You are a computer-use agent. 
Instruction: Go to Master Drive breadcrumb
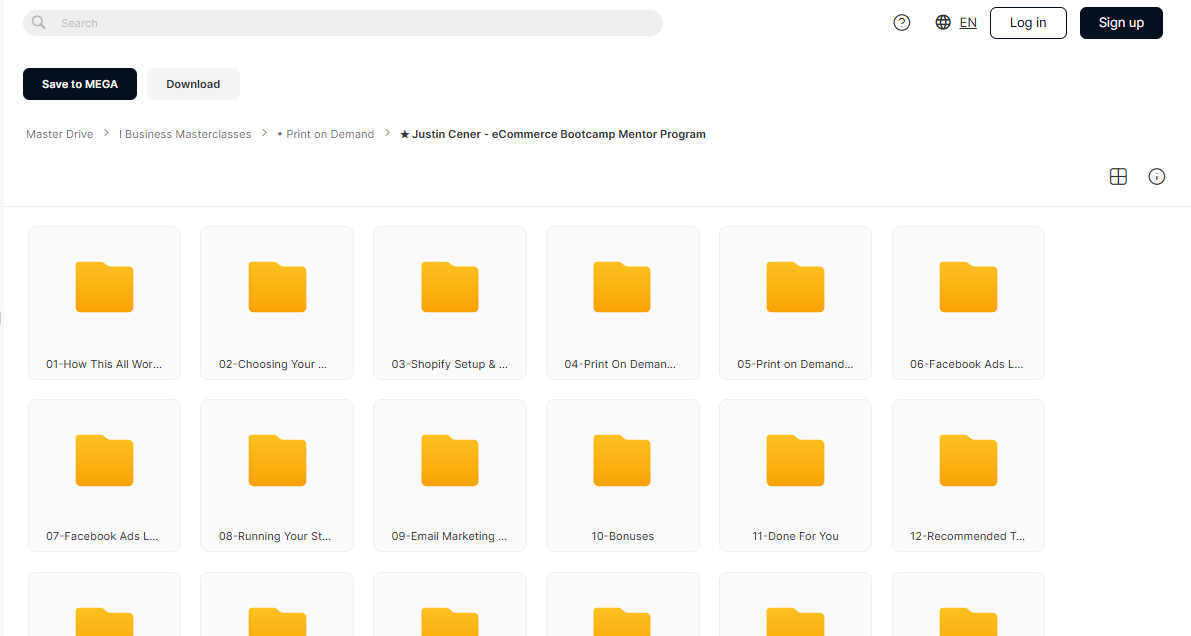coord(59,134)
